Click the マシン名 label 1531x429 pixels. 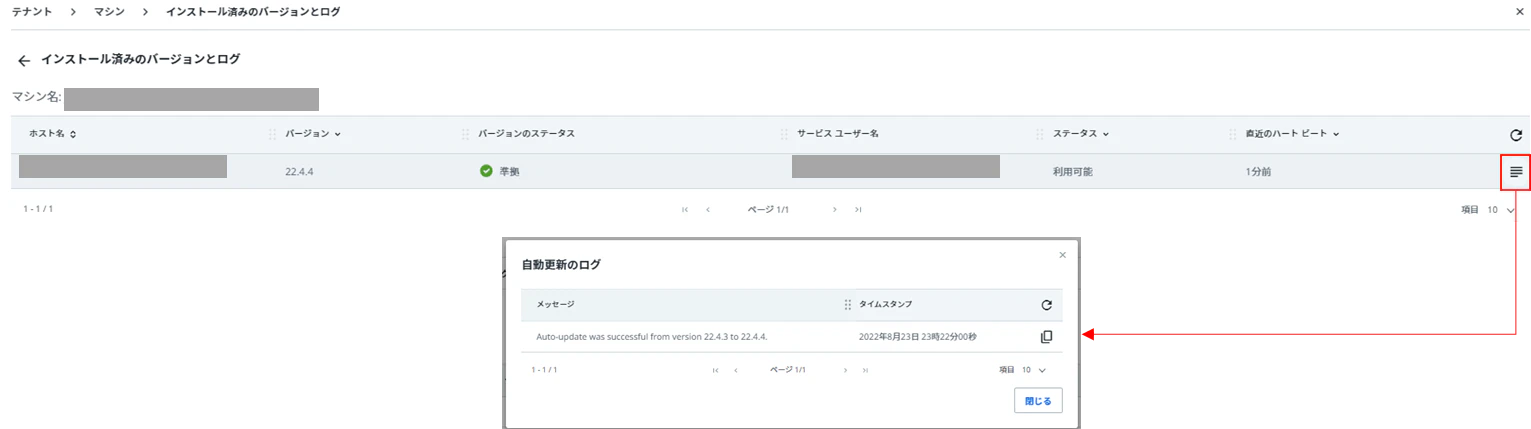pos(36,97)
